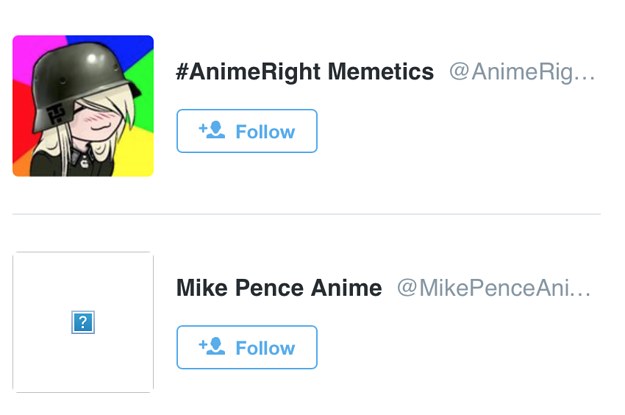Click add-person icon in Mike Pence Anime Follow button
The image size is (625, 415).
click(x=211, y=346)
